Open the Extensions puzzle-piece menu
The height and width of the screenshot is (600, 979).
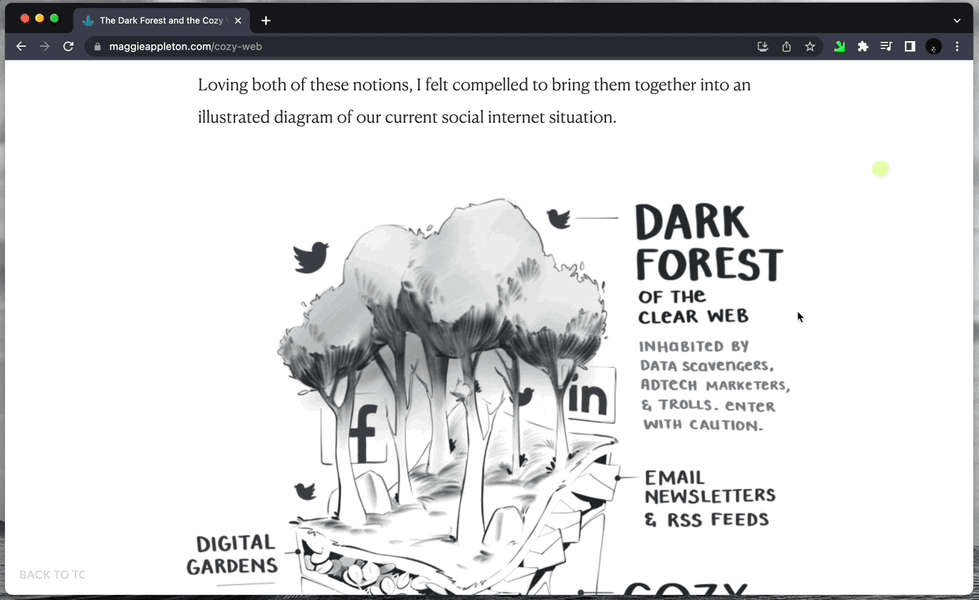(x=863, y=46)
